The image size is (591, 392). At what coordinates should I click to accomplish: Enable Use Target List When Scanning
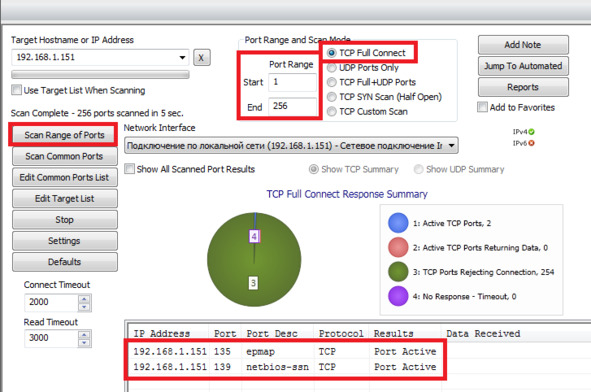click(x=16, y=90)
